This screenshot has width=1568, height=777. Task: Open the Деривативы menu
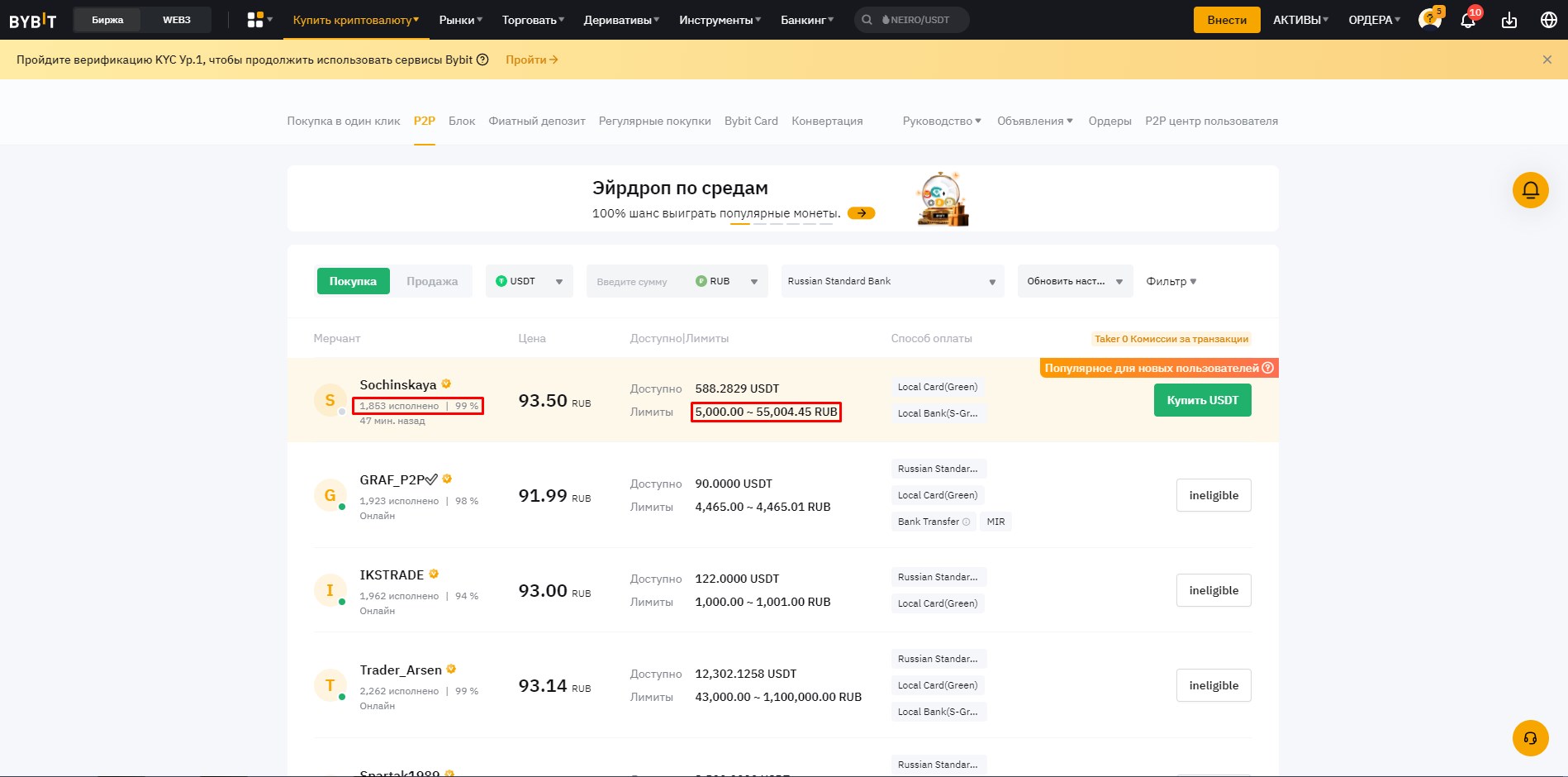621,20
